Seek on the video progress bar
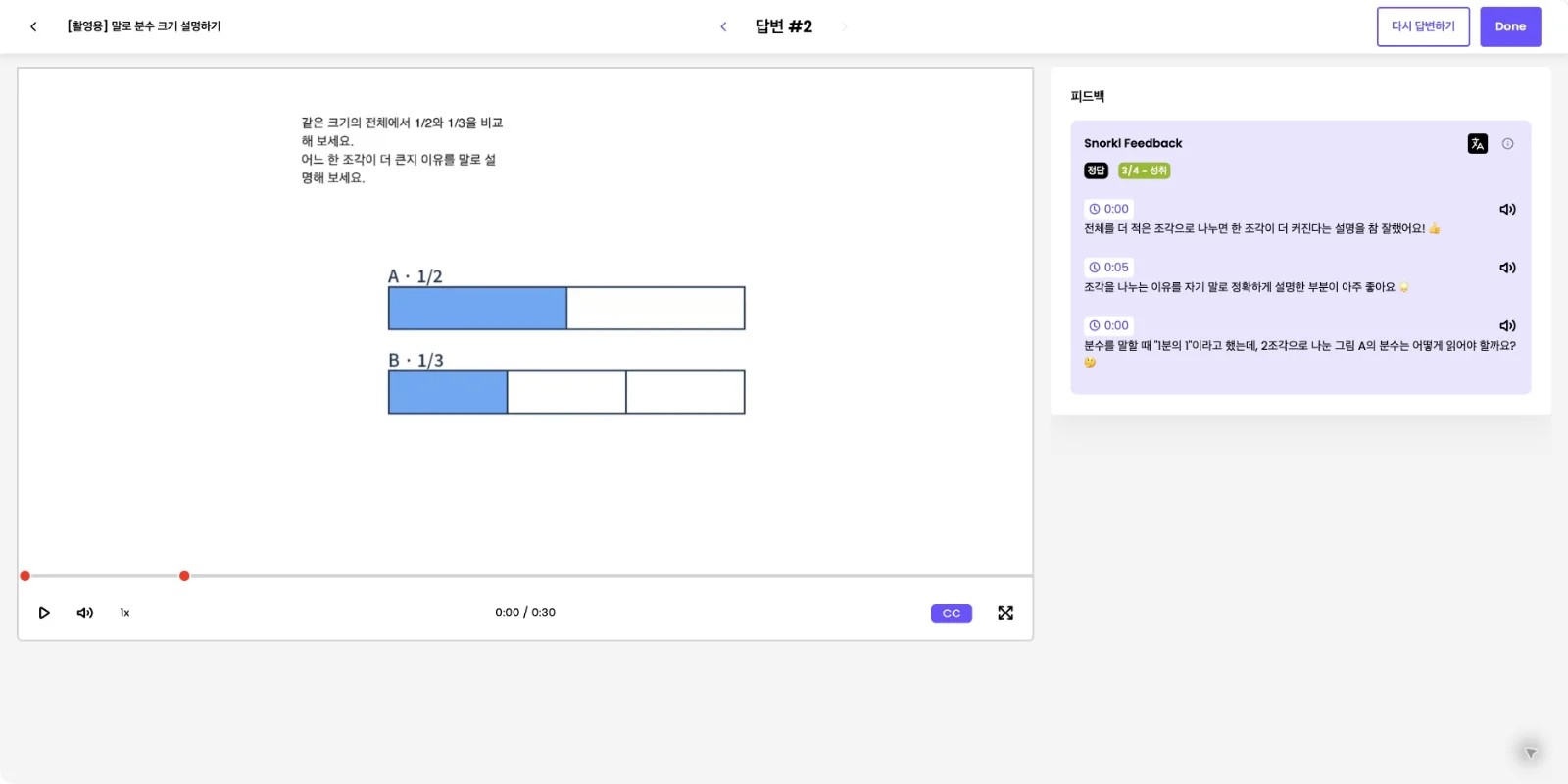The width and height of the screenshot is (1568, 784). click(x=525, y=576)
